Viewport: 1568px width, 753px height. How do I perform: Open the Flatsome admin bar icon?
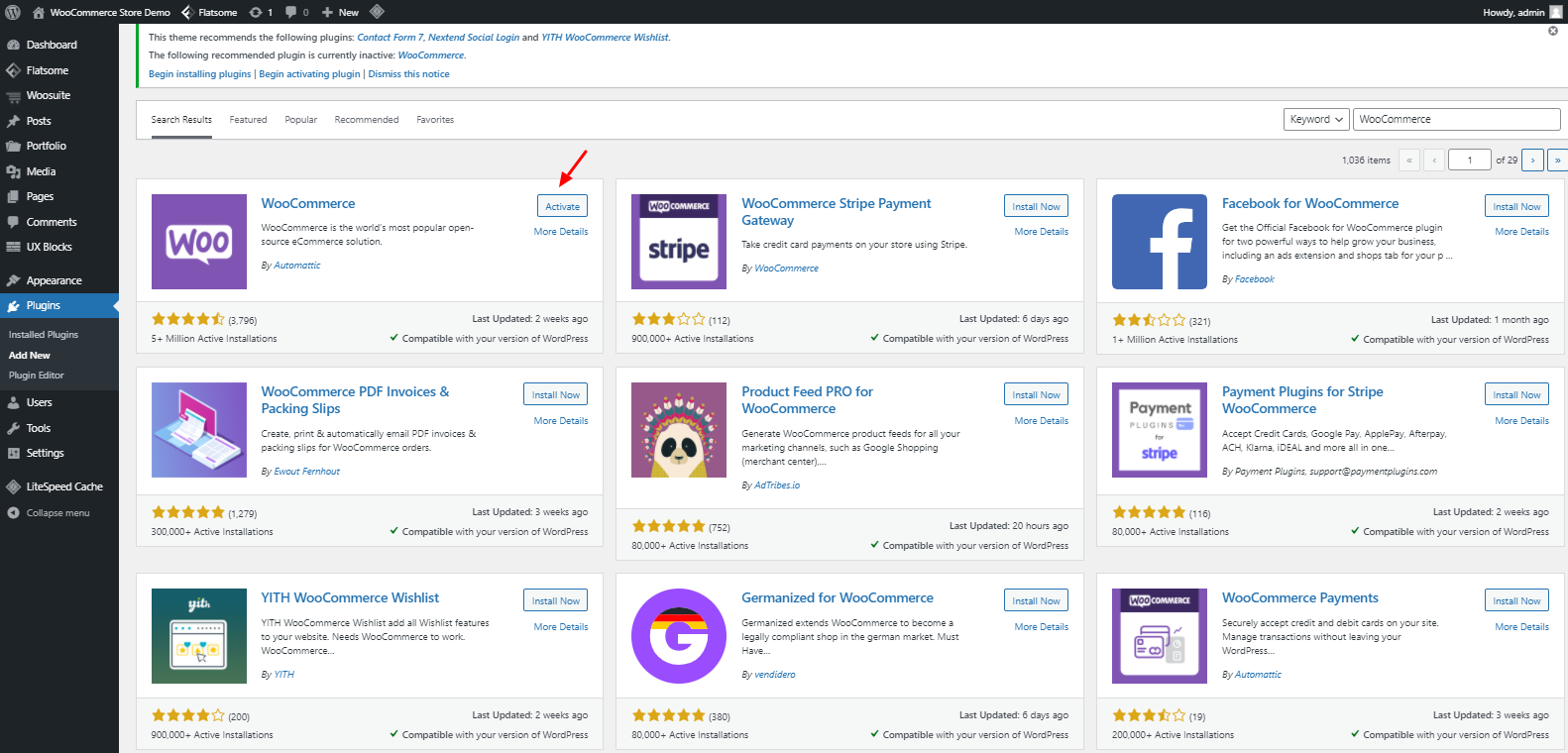pos(187,12)
